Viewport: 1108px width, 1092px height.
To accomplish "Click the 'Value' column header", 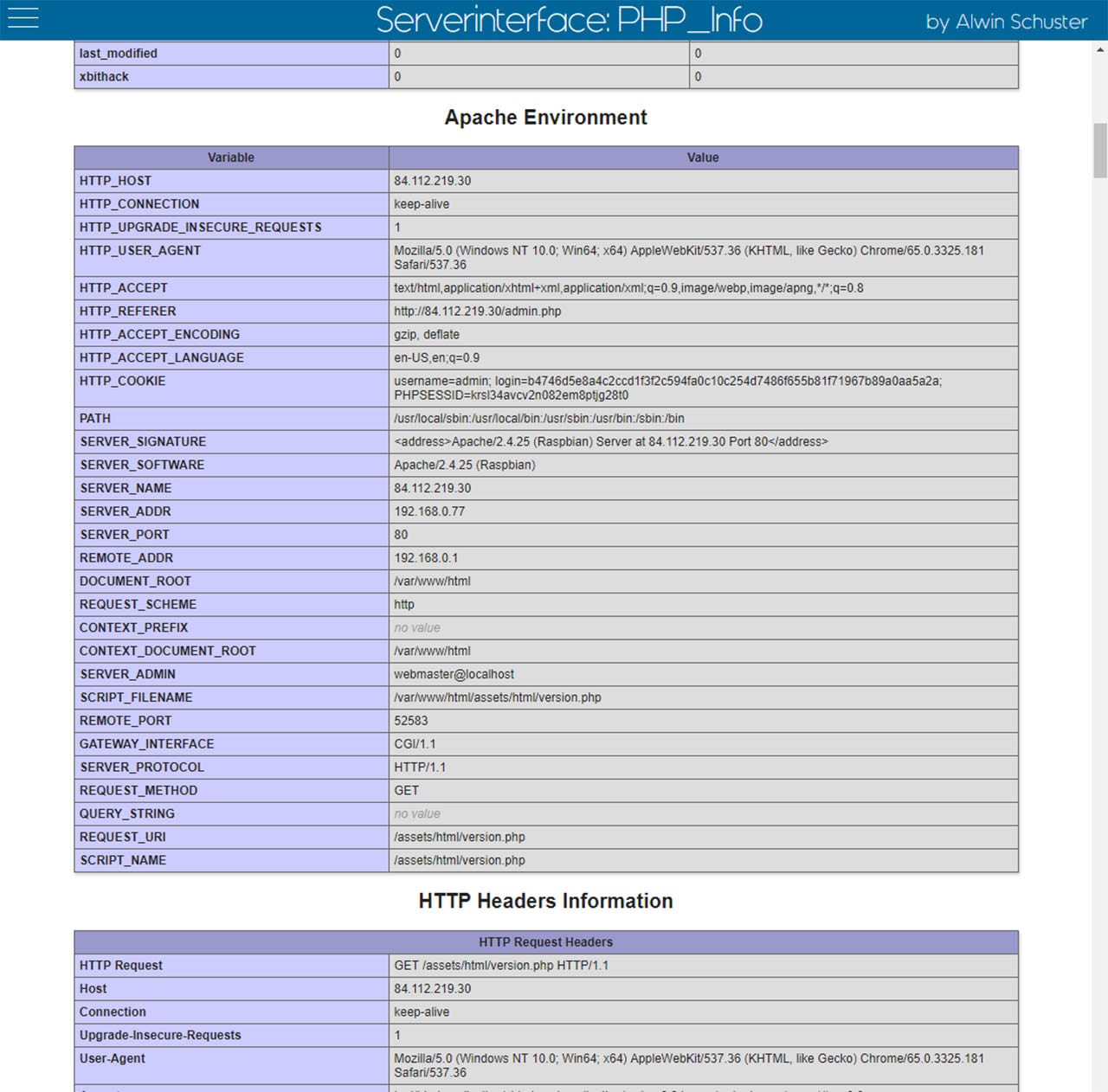I will pyautogui.click(x=703, y=157).
